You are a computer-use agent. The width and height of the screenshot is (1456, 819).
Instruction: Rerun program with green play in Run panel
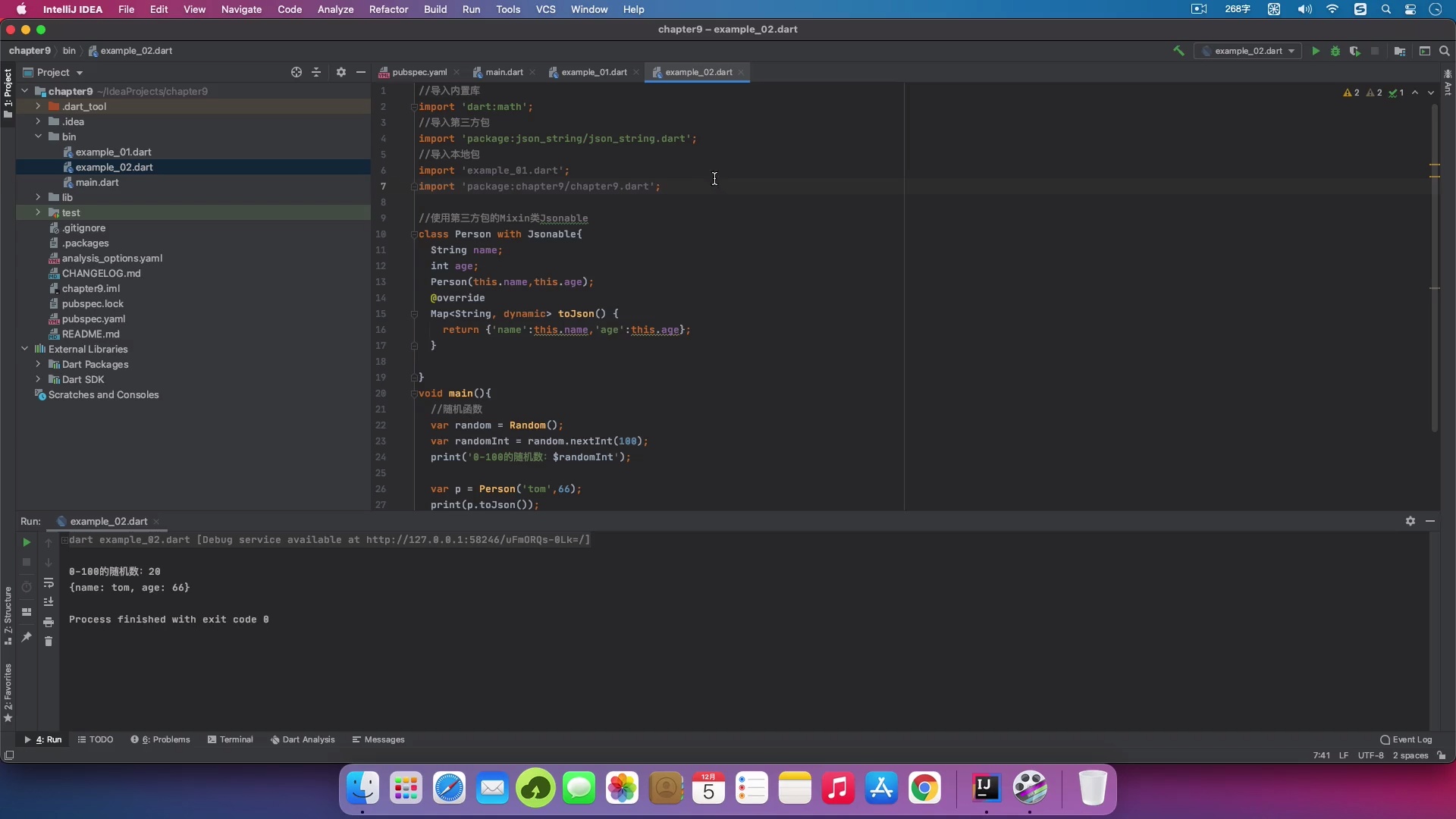pyautogui.click(x=27, y=542)
